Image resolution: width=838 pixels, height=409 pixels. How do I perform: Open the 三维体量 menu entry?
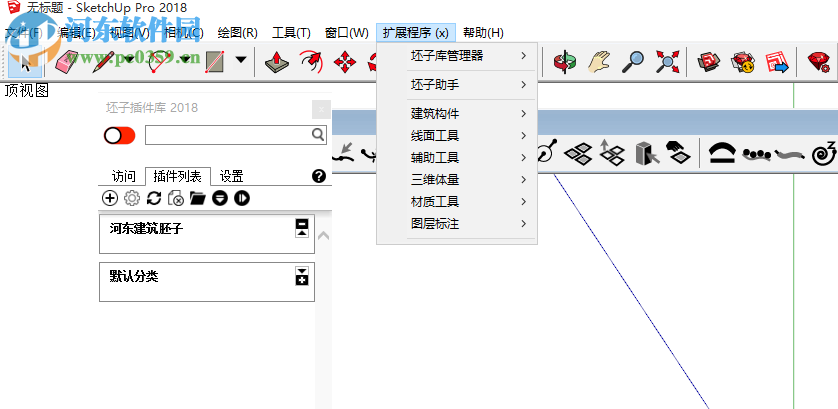457,180
